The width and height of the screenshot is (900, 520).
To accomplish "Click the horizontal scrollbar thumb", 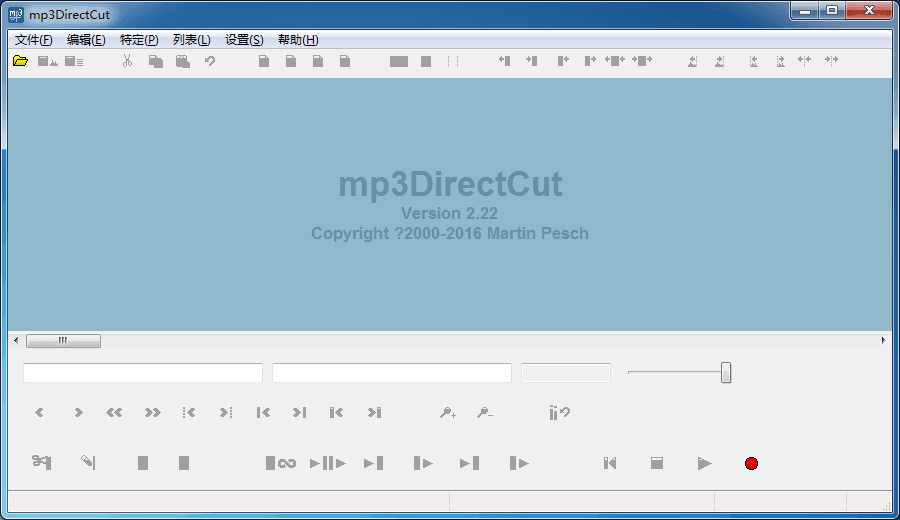I will pyautogui.click(x=63, y=341).
